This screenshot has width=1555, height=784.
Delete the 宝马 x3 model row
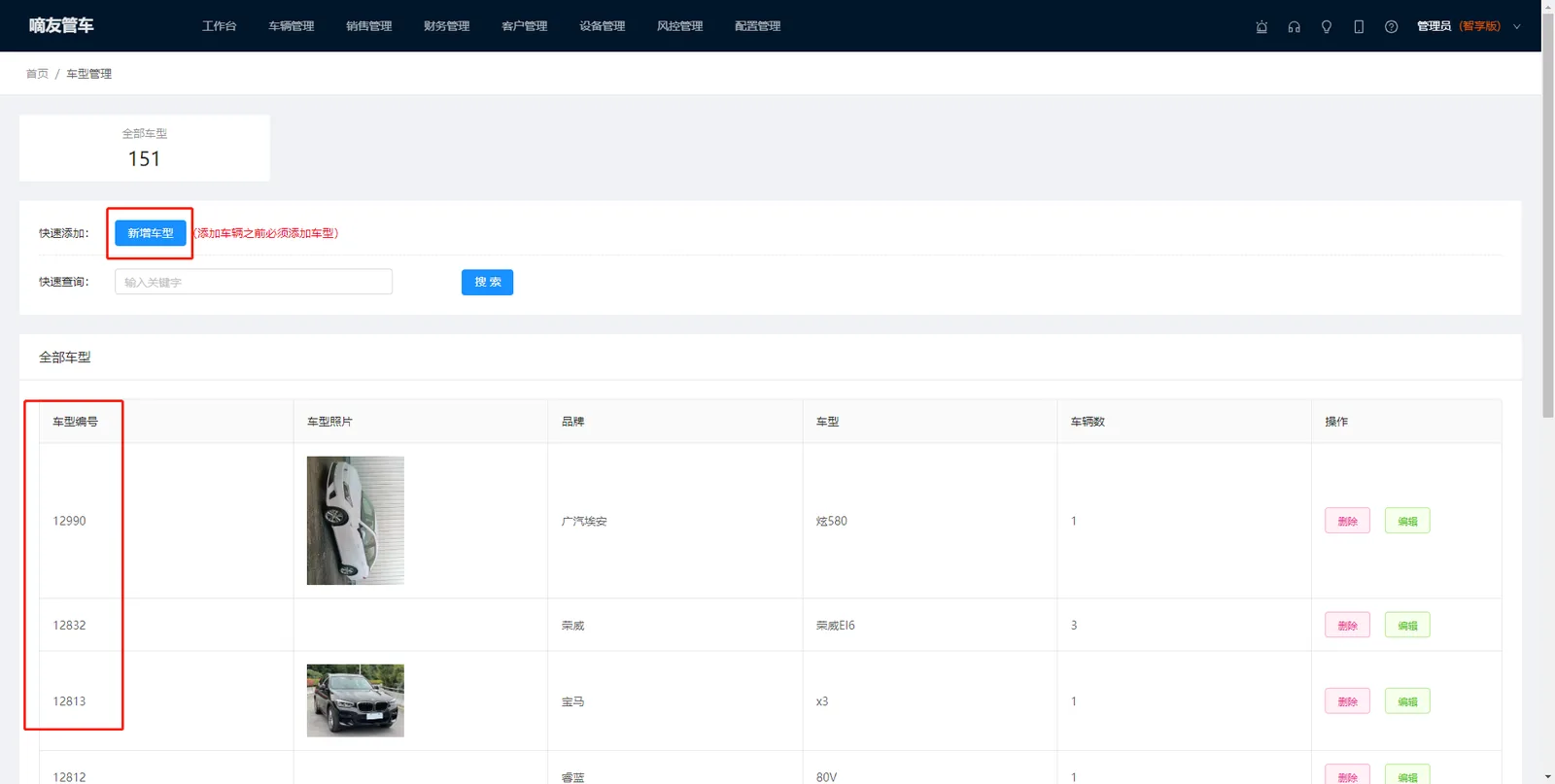(x=1347, y=700)
